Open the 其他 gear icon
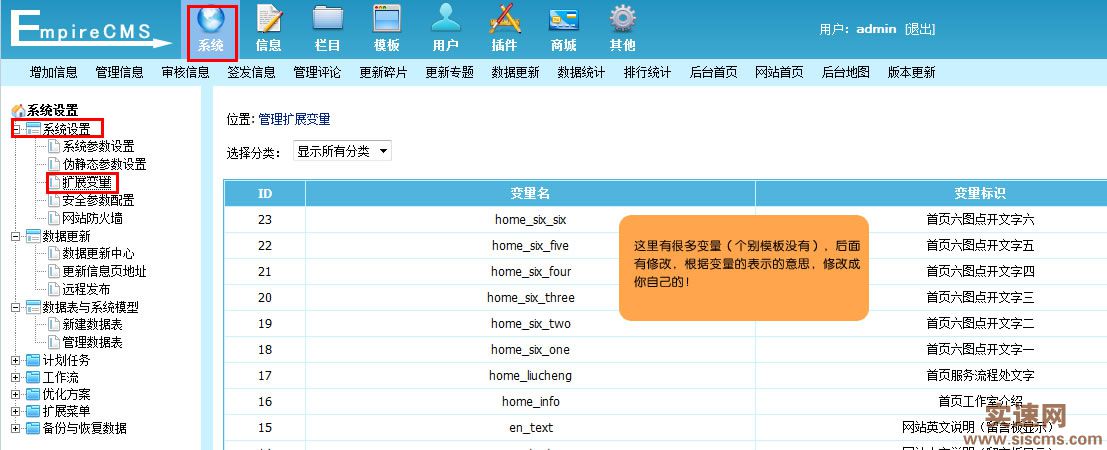Screen dimensions: 1107x450 tap(622, 19)
